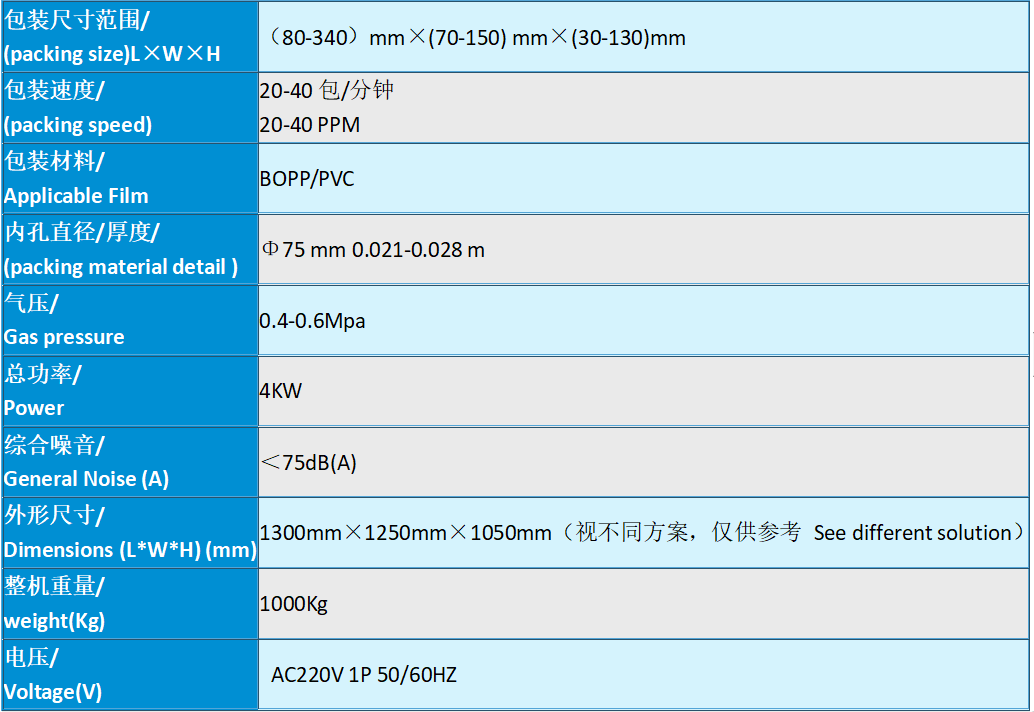The height and width of the screenshot is (712, 1034).
Task: Click the weight(Kg) label cell
Action: [x=129, y=604]
